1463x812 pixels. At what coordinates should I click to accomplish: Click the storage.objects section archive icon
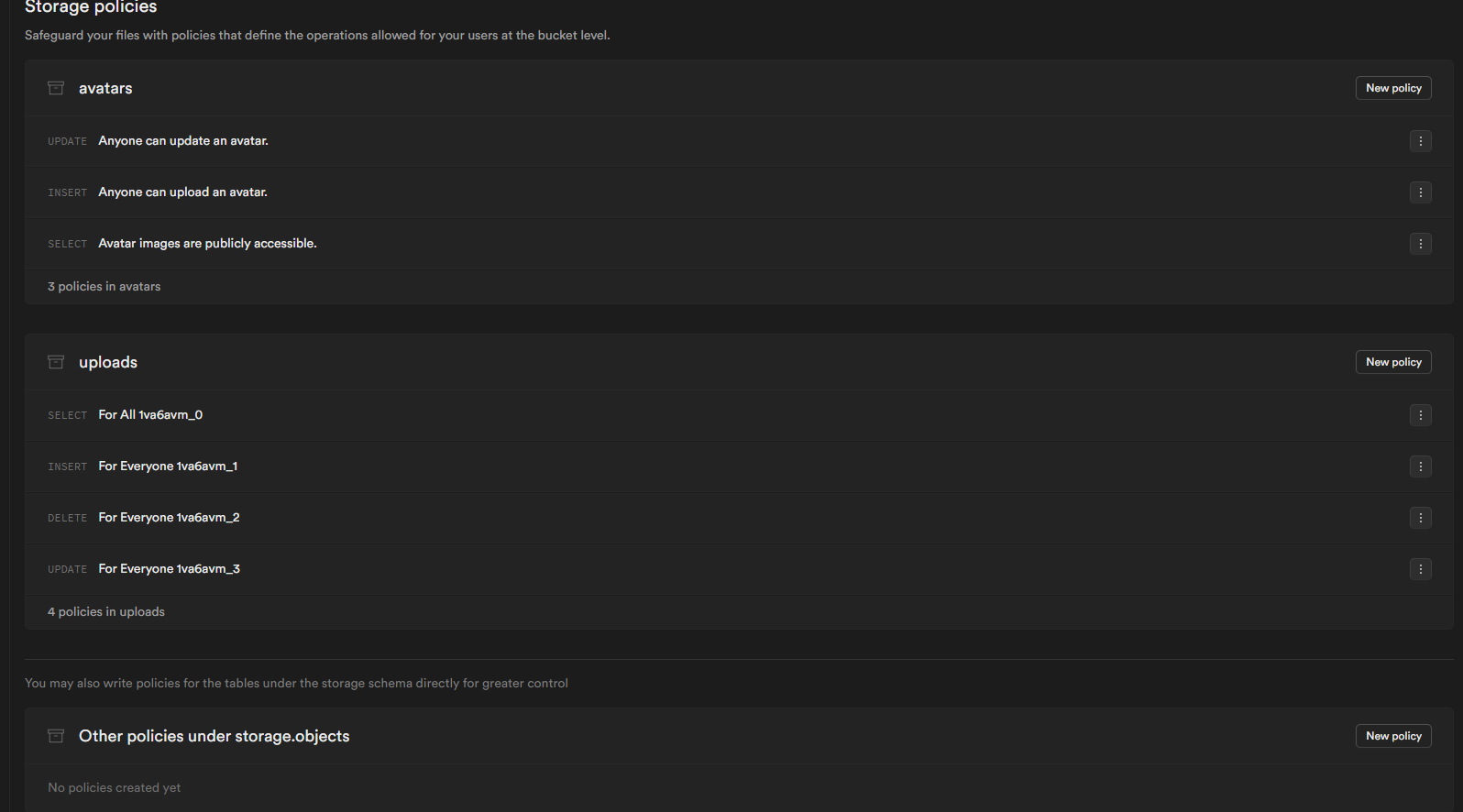(x=56, y=736)
